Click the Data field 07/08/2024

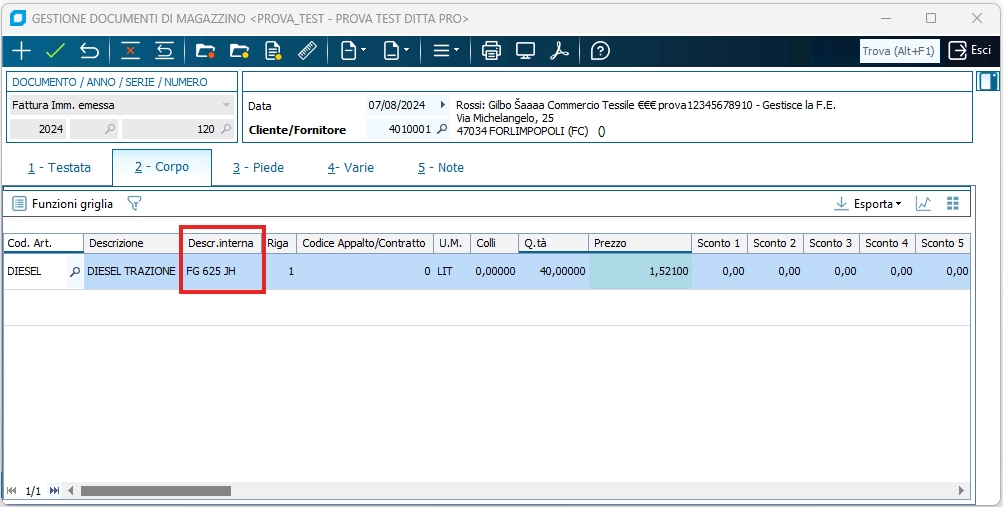coord(400,105)
